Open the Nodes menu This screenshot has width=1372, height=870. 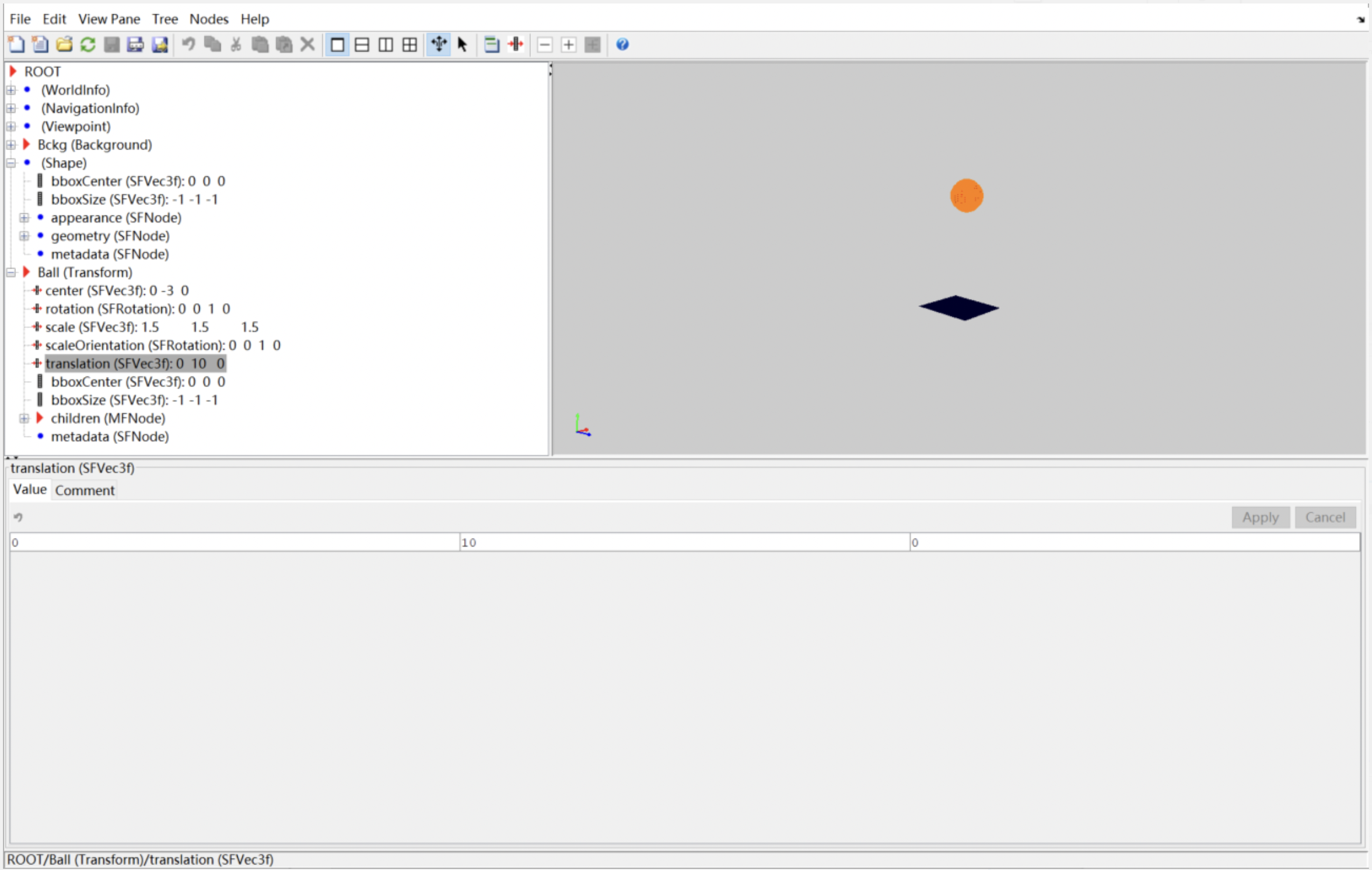208,19
